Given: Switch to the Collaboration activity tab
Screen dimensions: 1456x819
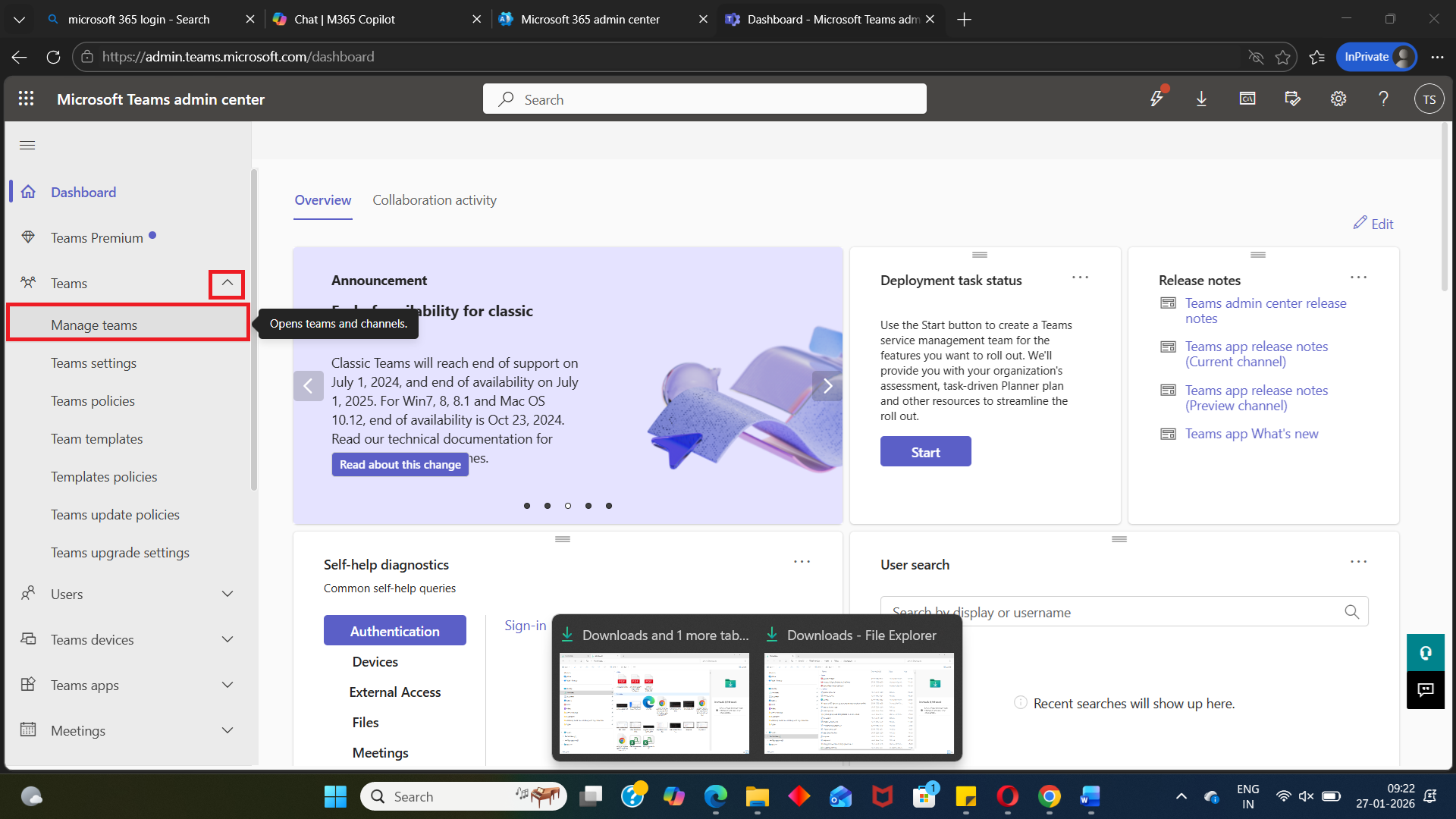Looking at the screenshot, I should [x=435, y=200].
